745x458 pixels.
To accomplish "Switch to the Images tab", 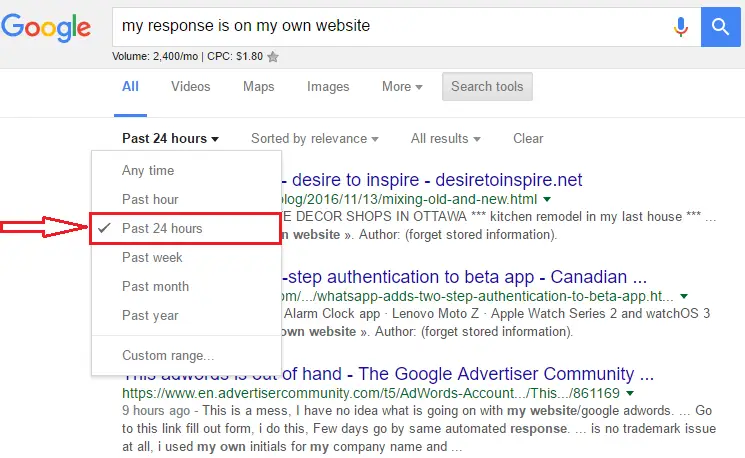I will [328, 87].
